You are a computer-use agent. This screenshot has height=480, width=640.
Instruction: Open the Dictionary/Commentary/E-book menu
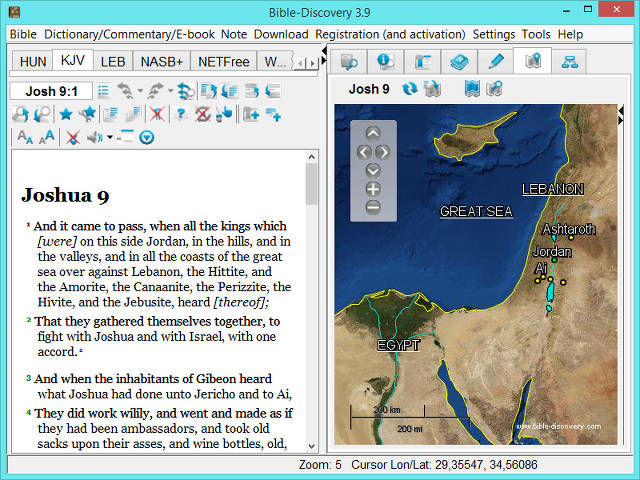[x=129, y=34]
